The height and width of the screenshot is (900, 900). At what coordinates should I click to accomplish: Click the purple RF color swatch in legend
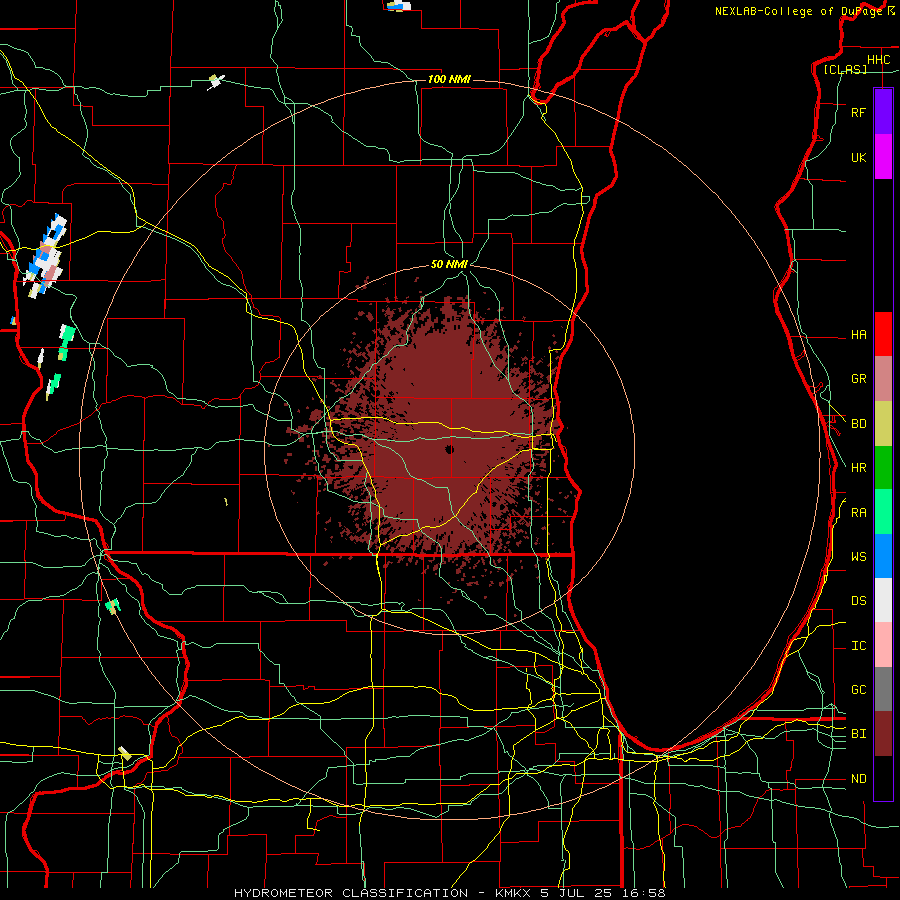883,111
